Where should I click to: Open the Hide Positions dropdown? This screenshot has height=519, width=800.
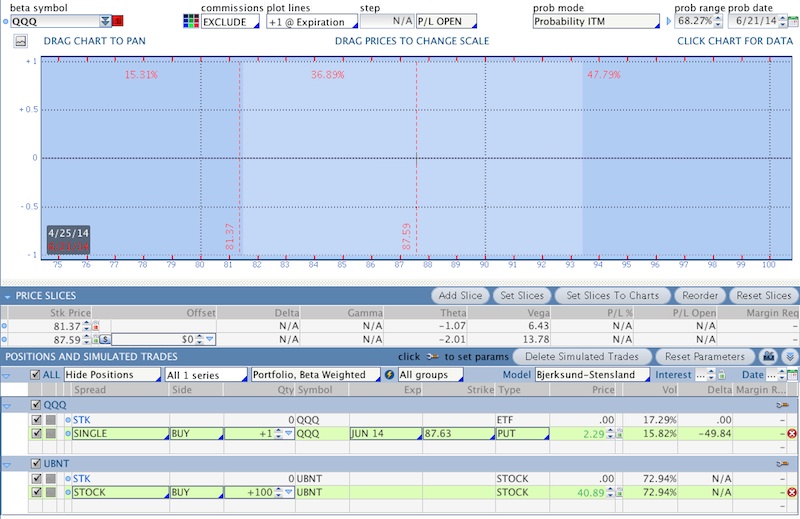tap(112, 375)
